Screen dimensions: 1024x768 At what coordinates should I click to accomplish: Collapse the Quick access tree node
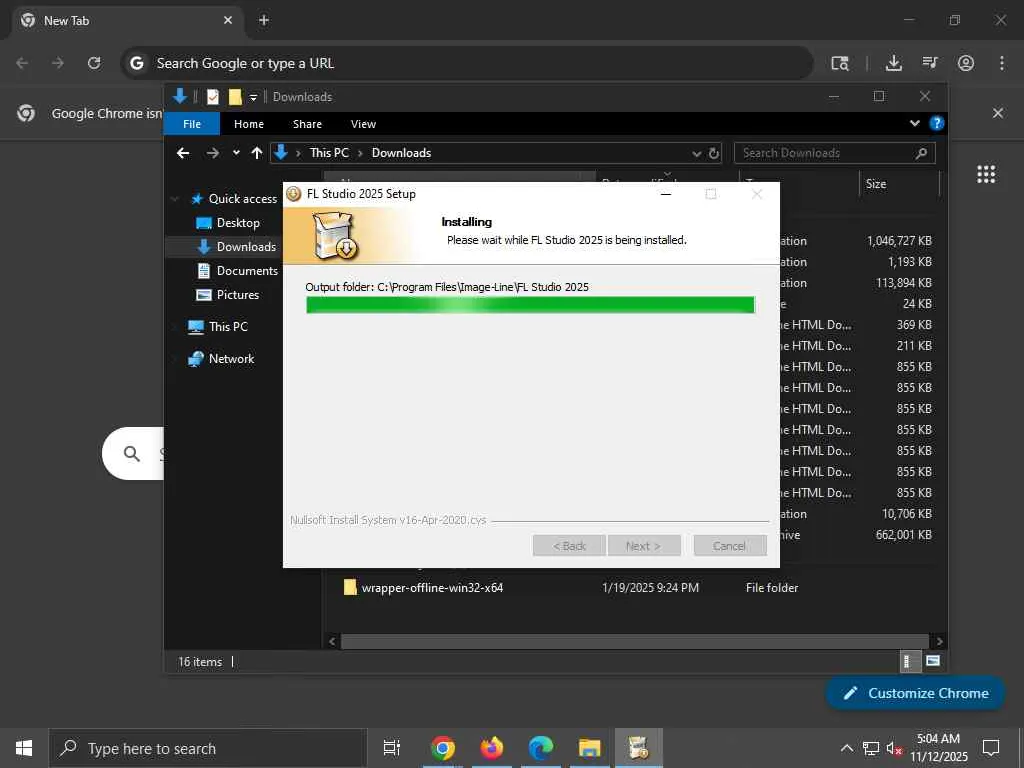[175, 199]
